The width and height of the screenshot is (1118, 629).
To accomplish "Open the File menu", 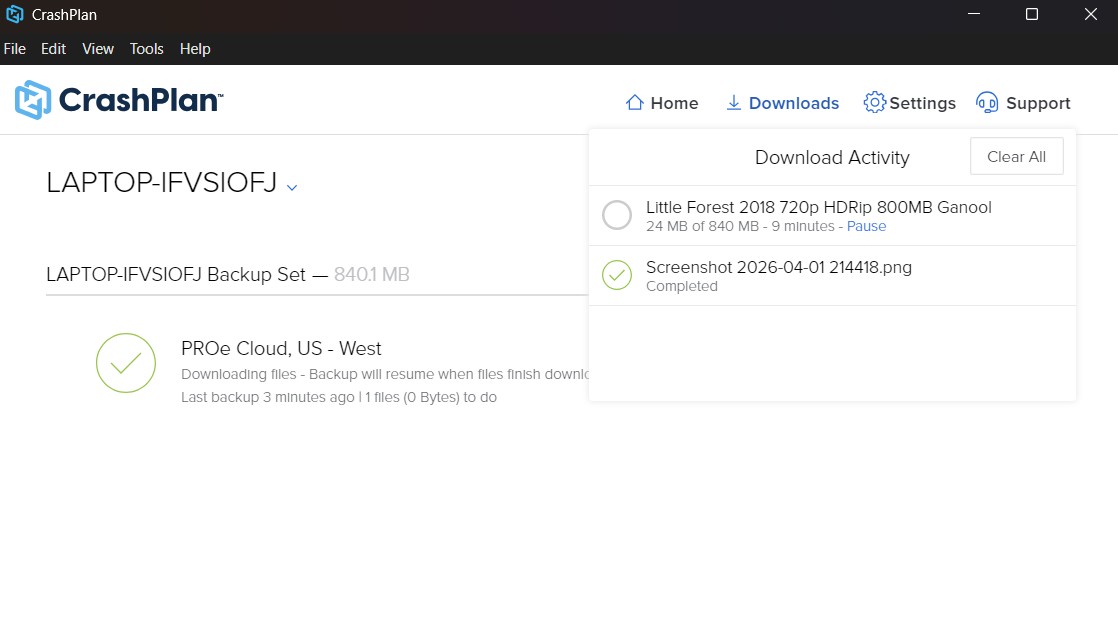I will click(x=15, y=48).
